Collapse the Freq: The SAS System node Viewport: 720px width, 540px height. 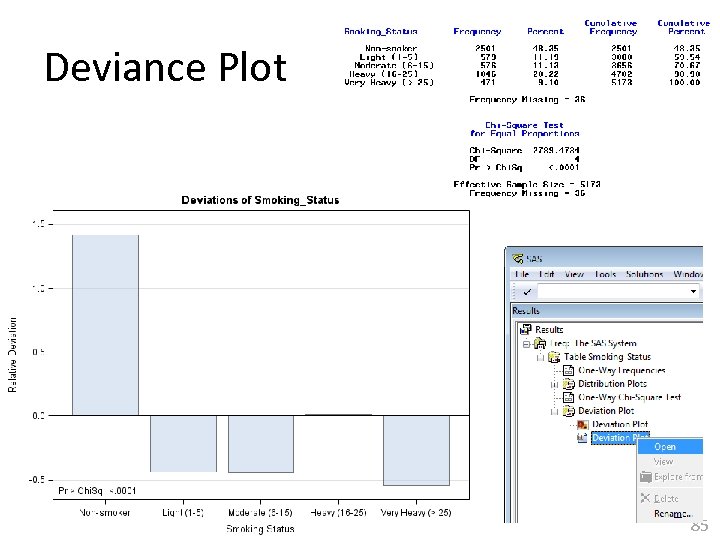[x=526, y=344]
